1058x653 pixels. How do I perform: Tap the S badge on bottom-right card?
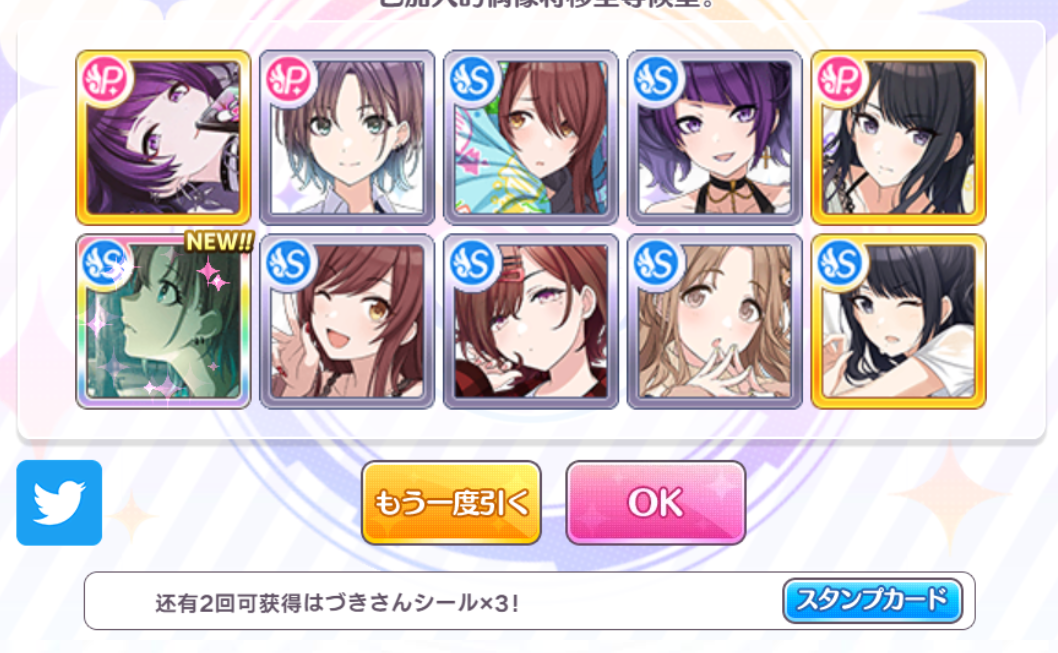pyautogui.click(x=841, y=264)
